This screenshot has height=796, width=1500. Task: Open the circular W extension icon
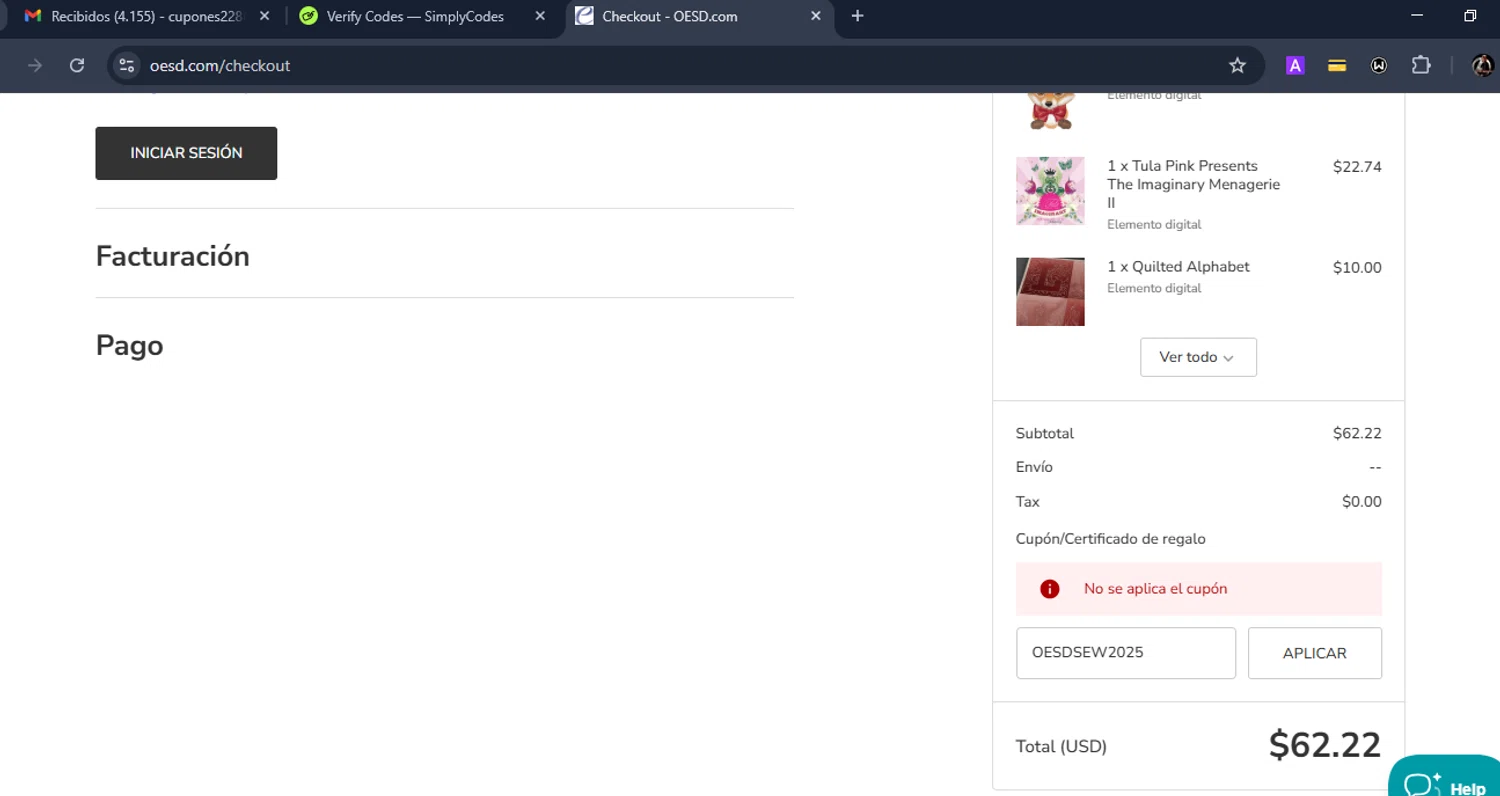tap(1379, 66)
